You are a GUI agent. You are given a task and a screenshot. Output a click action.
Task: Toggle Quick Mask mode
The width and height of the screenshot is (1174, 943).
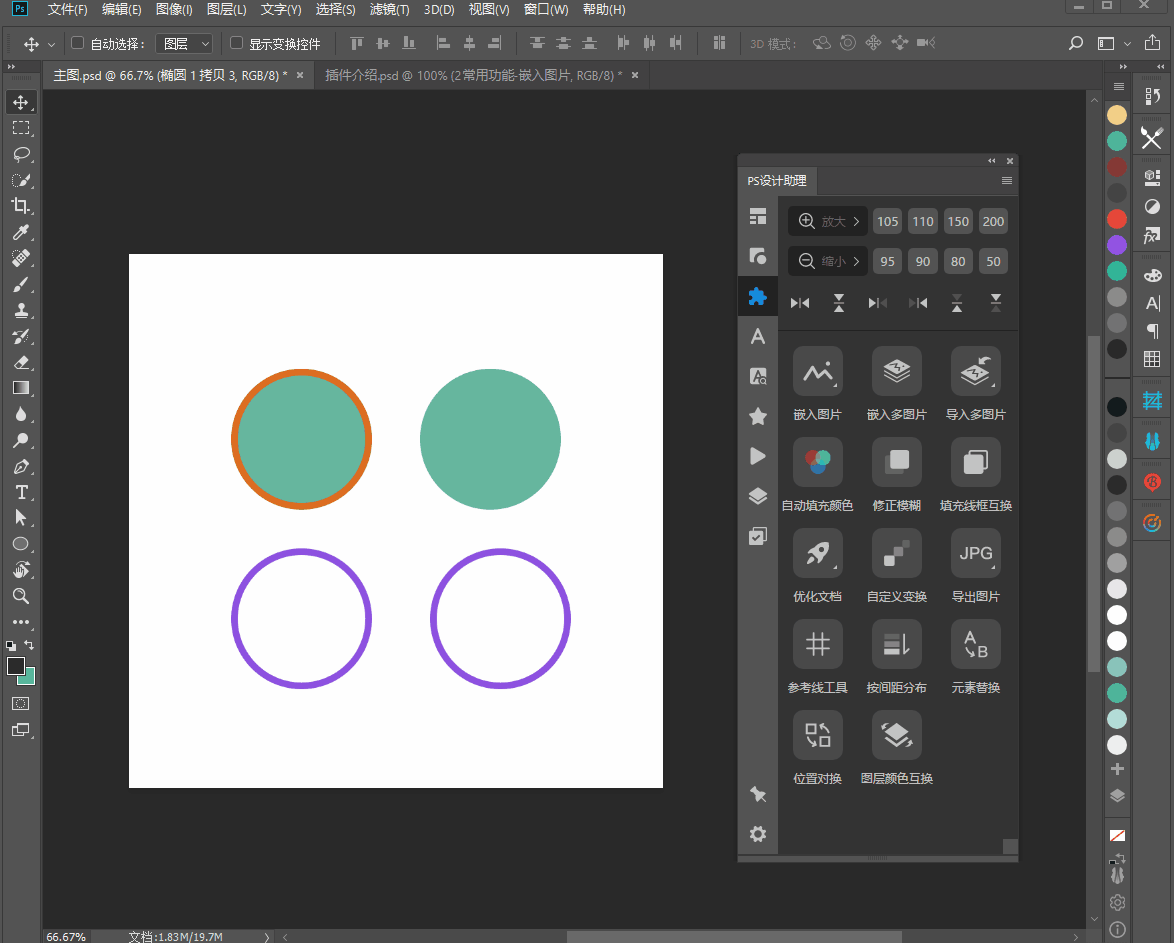[x=21, y=703]
